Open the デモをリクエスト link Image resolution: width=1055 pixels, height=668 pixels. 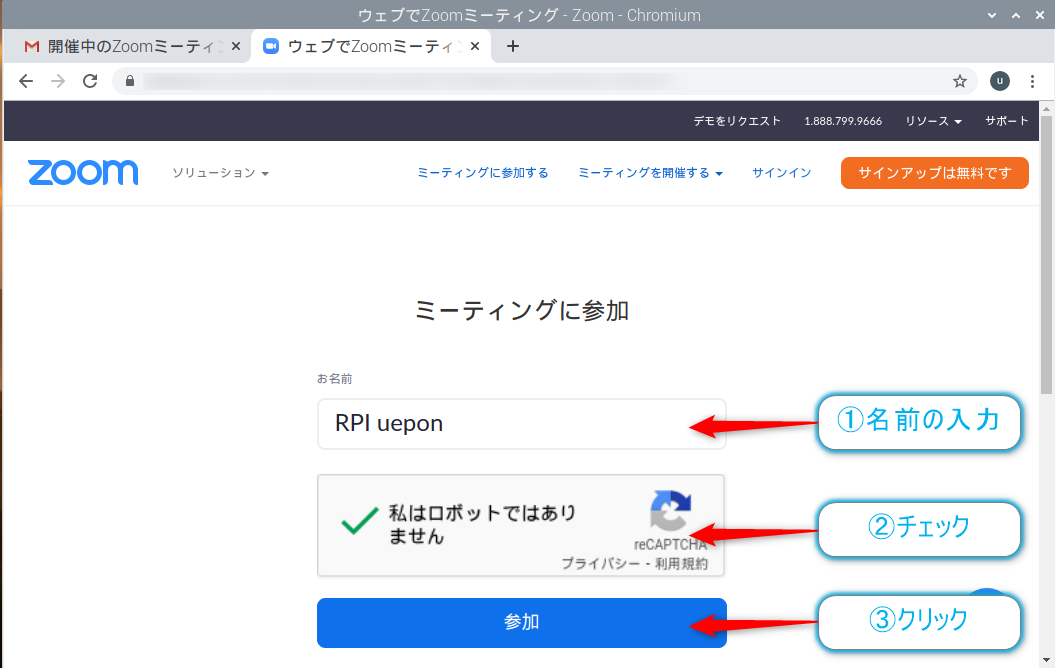(x=737, y=121)
